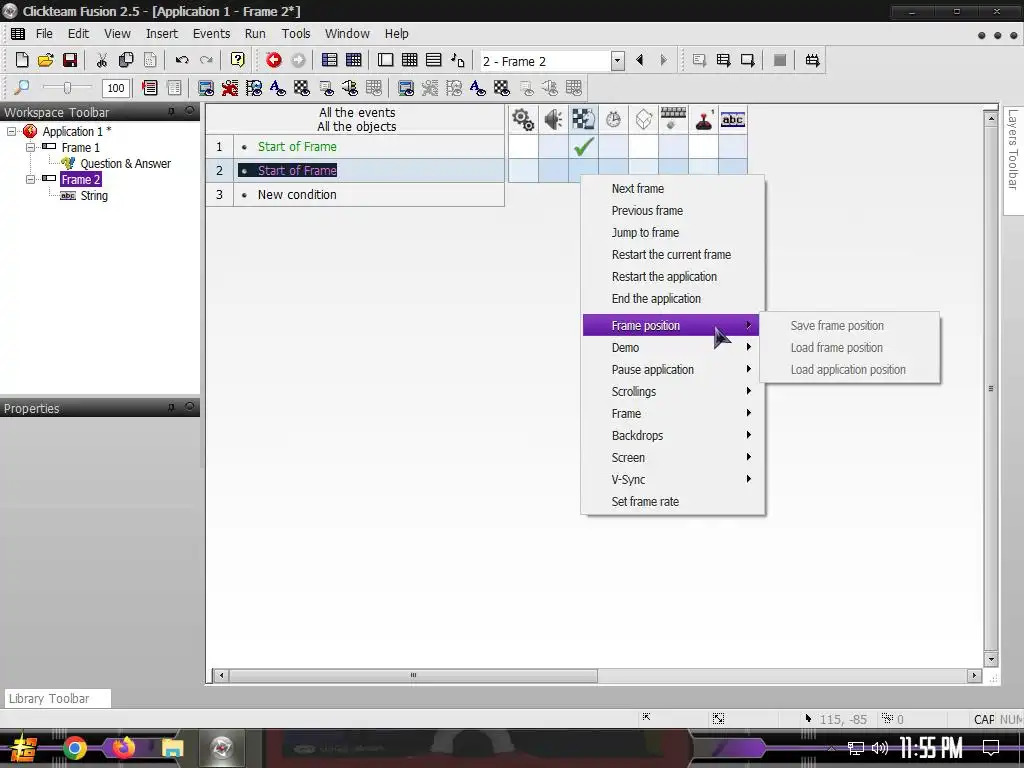Open the Library Toolbar tab

point(57,698)
